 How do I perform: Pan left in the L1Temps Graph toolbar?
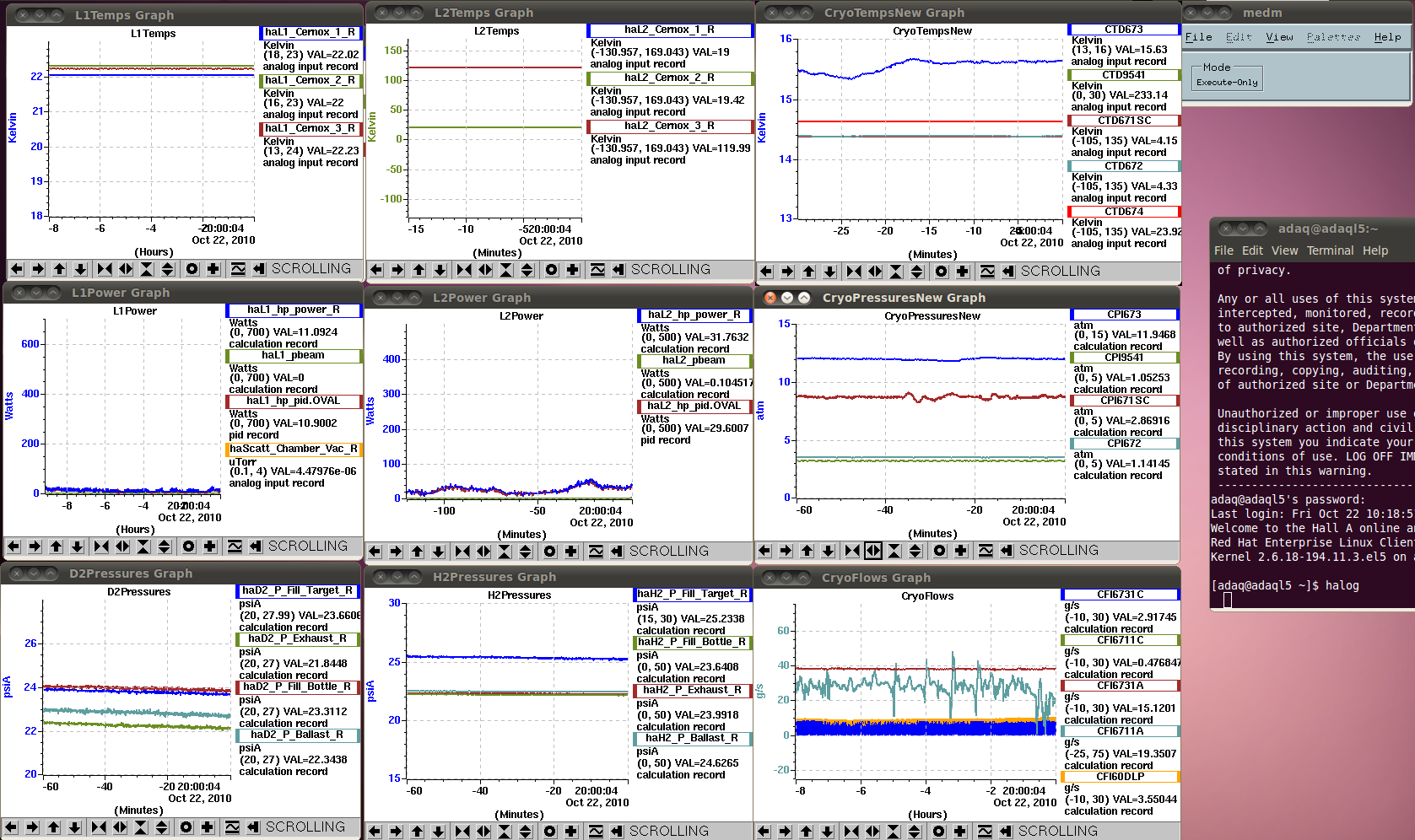[17, 269]
